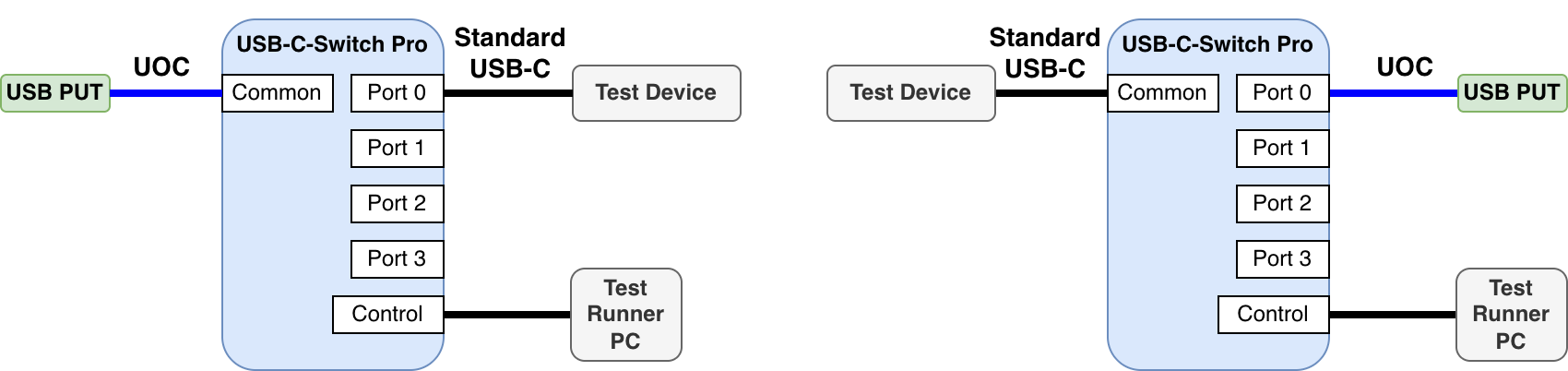This screenshot has height=371, width=1568.
Task: Select the Common box in left switch
Action: [277, 93]
